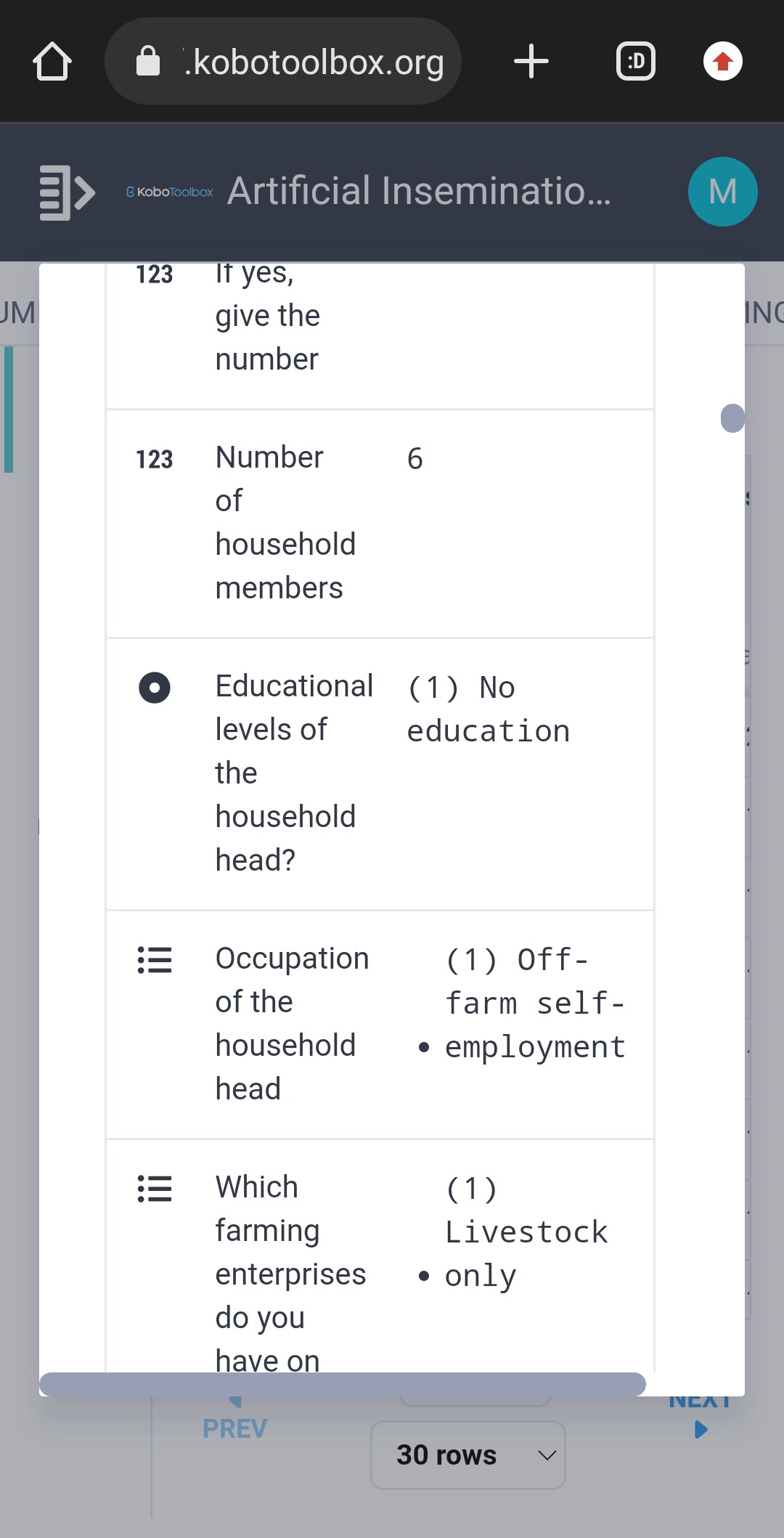Image resolution: width=784 pixels, height=1538 pixels.
Task: Click the KoboToolbox logo
Action: pos(170,192)
